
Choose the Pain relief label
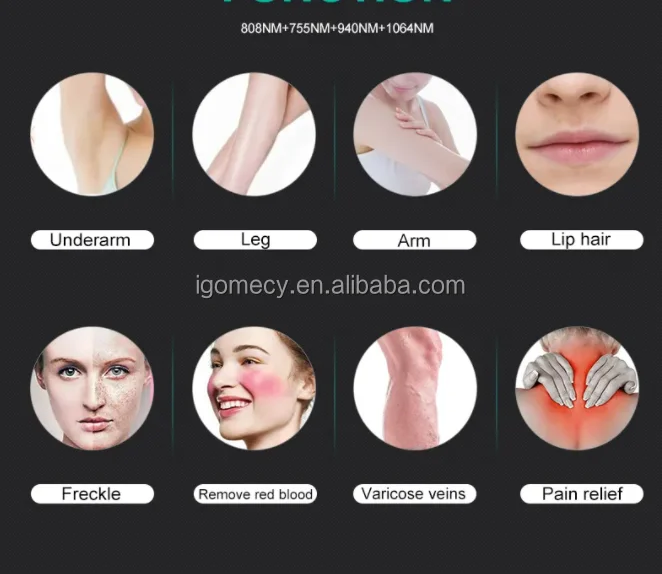(x=582, y=494)
